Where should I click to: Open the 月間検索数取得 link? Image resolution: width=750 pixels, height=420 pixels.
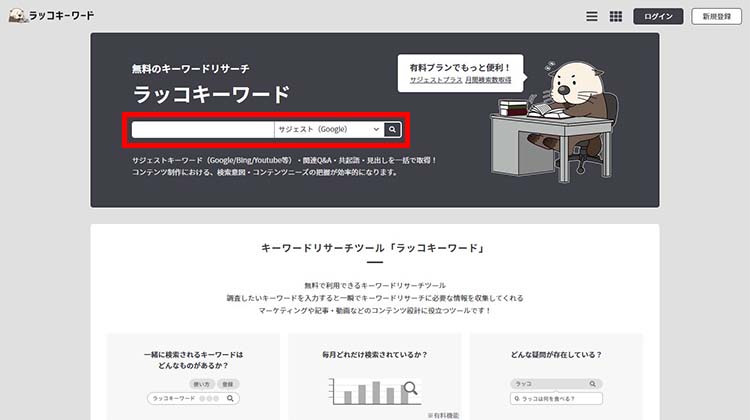point(488,80)
